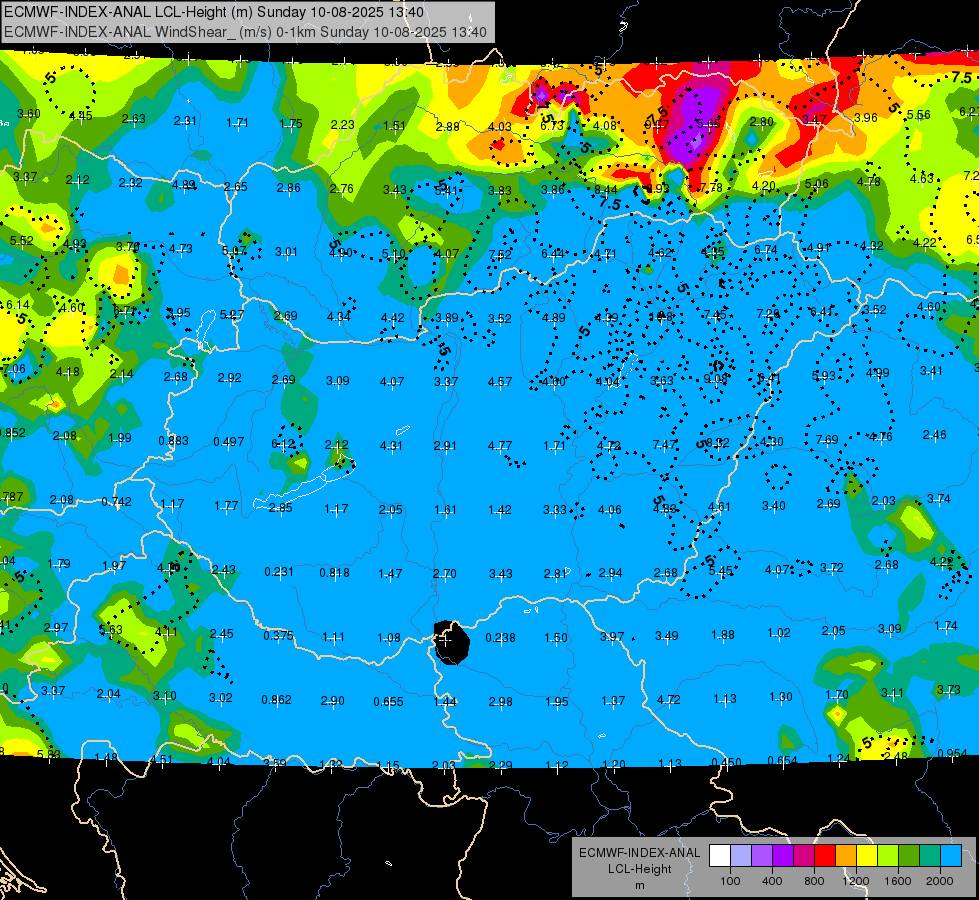Screen dimensions: 979x900
Task: Select the orange legend color swatch
Action: click(x=846, y=856)
